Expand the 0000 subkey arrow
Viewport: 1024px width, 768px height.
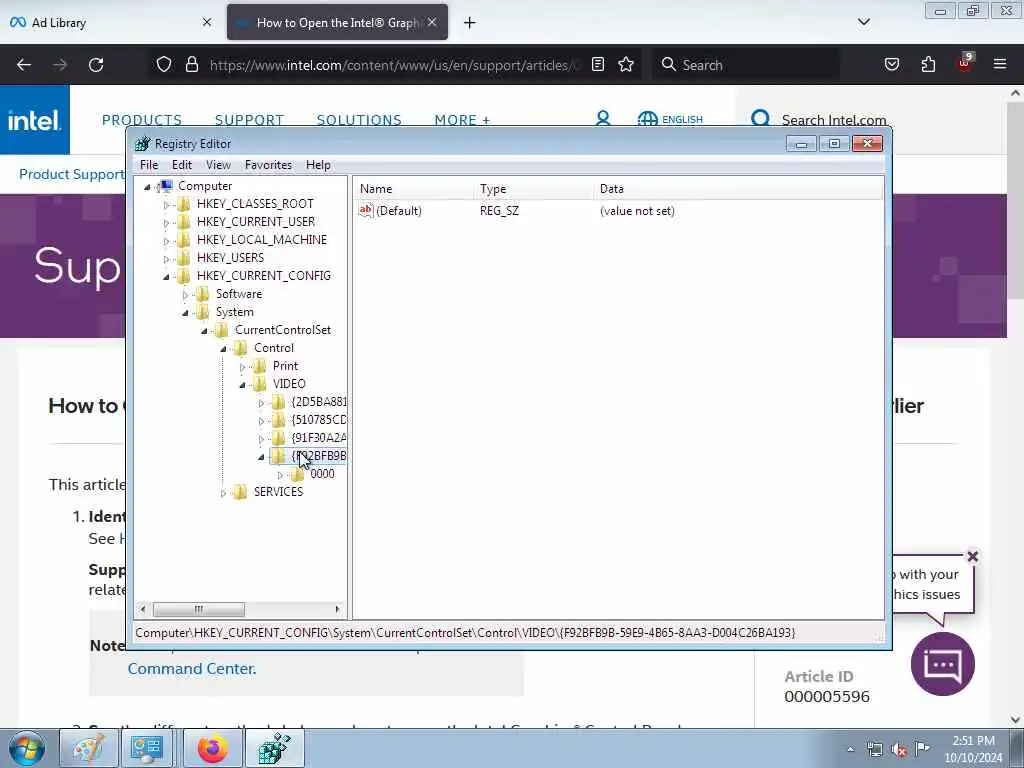tap(280, 475)
